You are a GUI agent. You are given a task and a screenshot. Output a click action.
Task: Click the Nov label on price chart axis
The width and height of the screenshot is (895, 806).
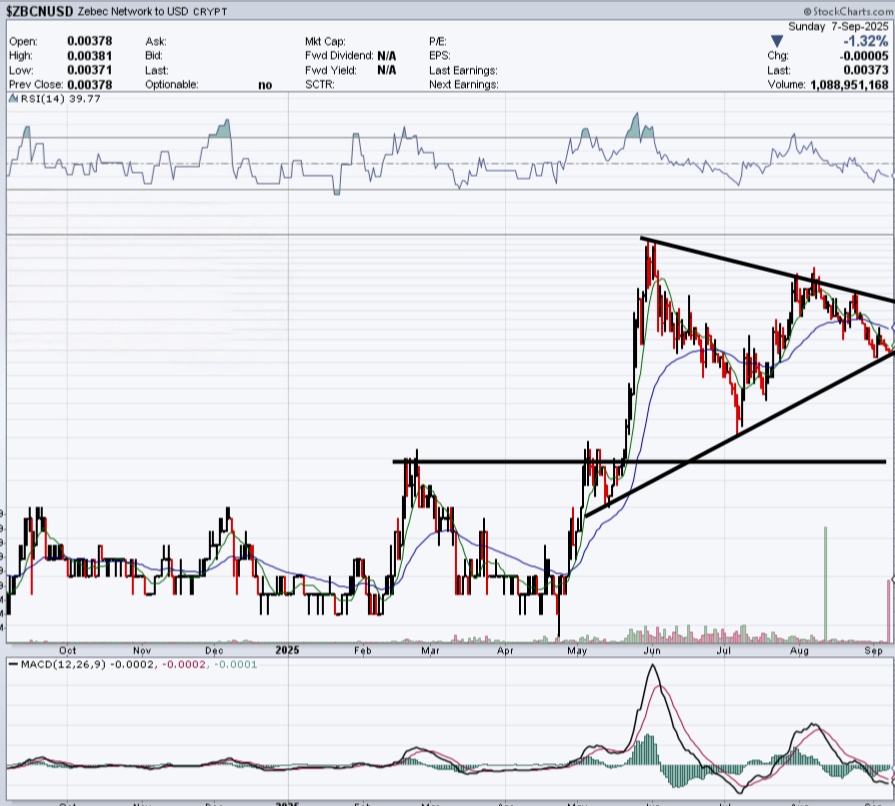pos(142,650)
